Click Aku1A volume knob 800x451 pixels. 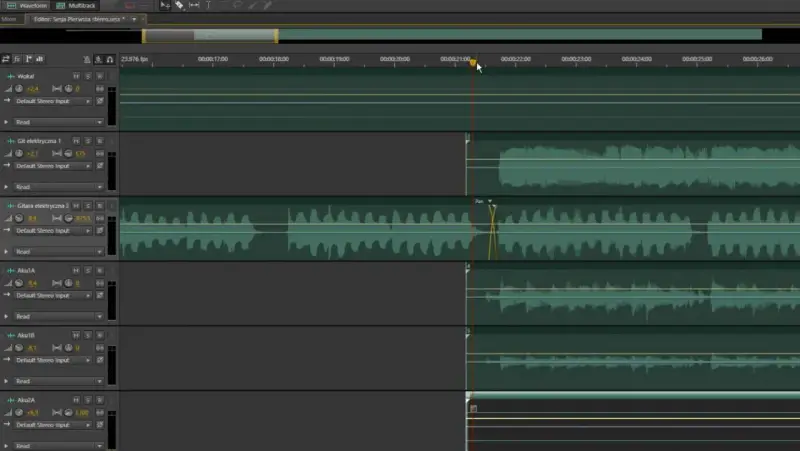coord(19,283)
